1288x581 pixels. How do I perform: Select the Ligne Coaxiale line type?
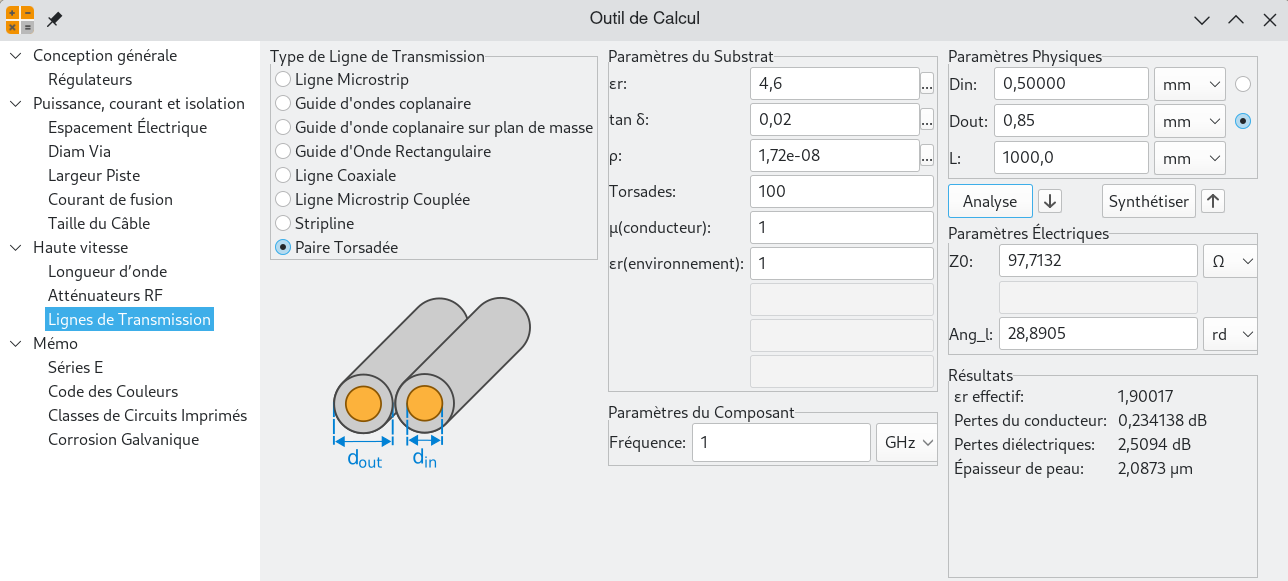[x=284, y=175]
